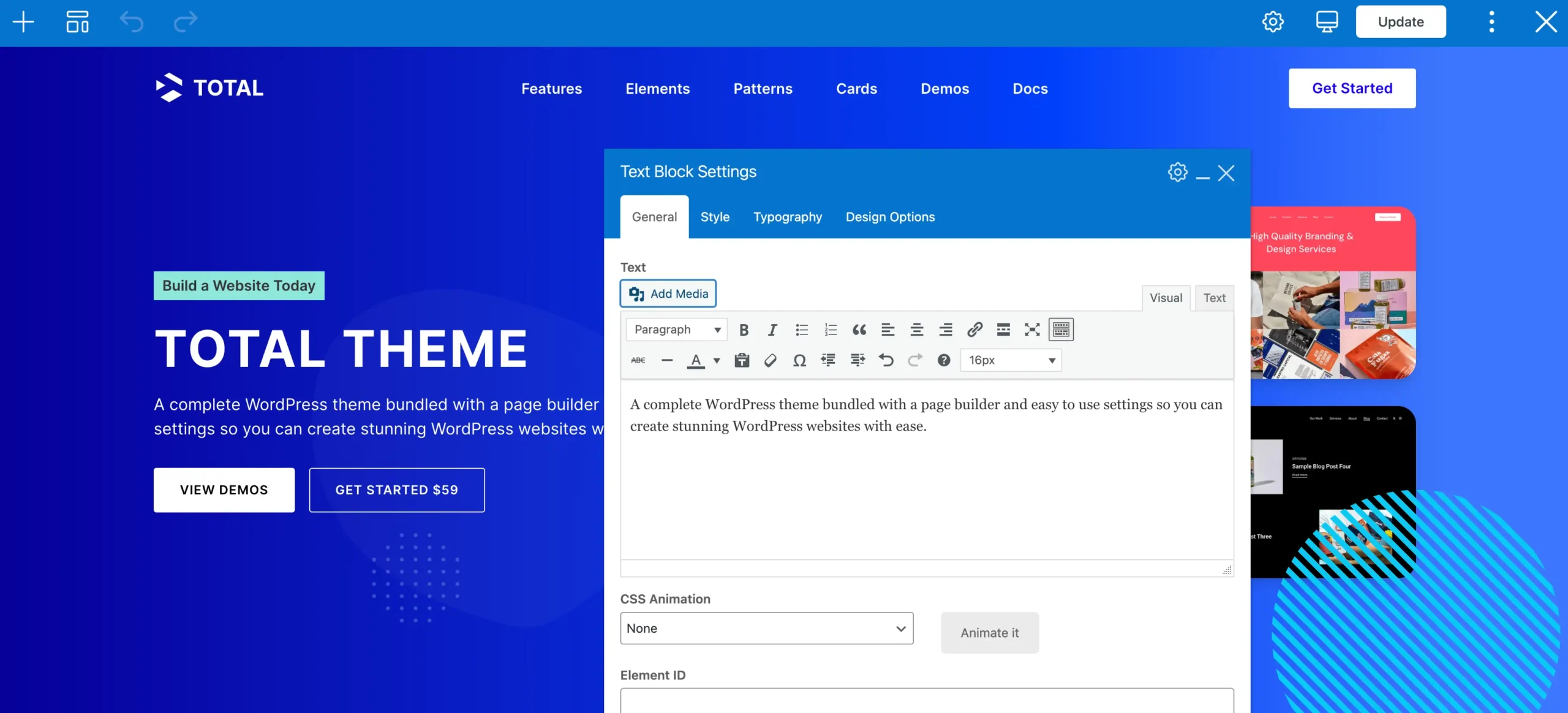Click the Add Media button
Image resolution: width=1568 pixels, height=713 pixels.
pos(668,294)
